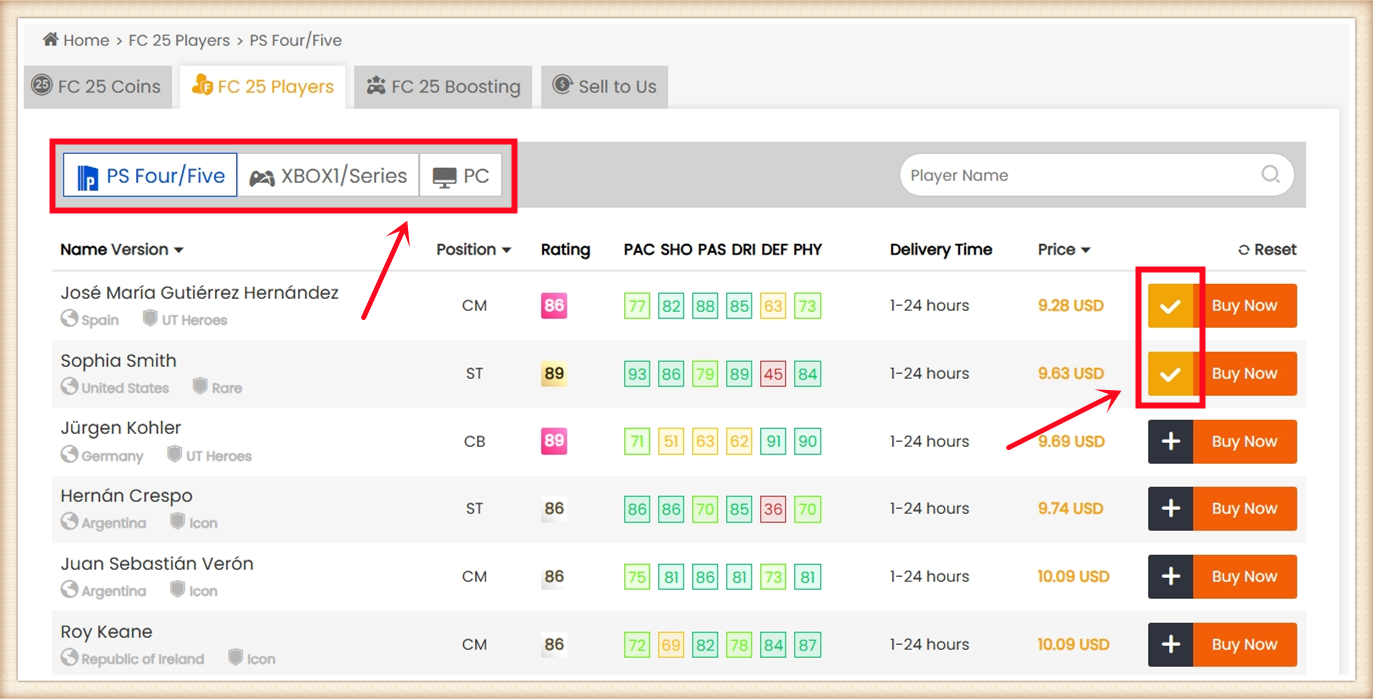
Task: Click Hernán Crespo's Argentina globe icon
Action: pos(69,521)
